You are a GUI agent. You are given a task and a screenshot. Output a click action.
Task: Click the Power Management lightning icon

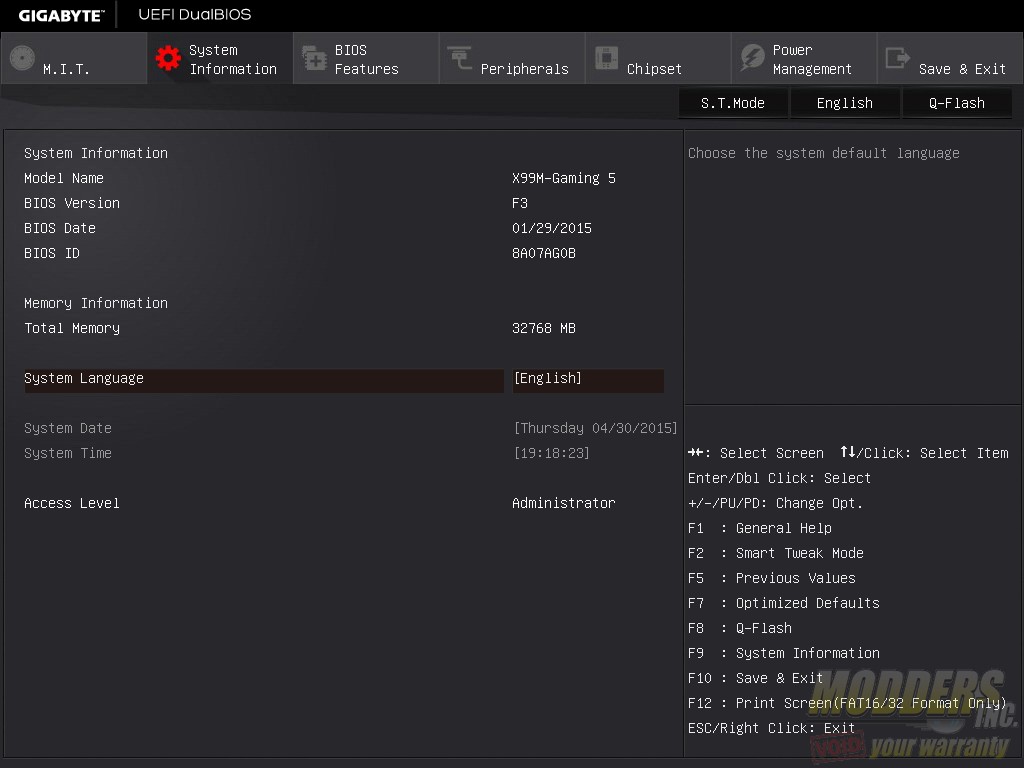point(752,58)
